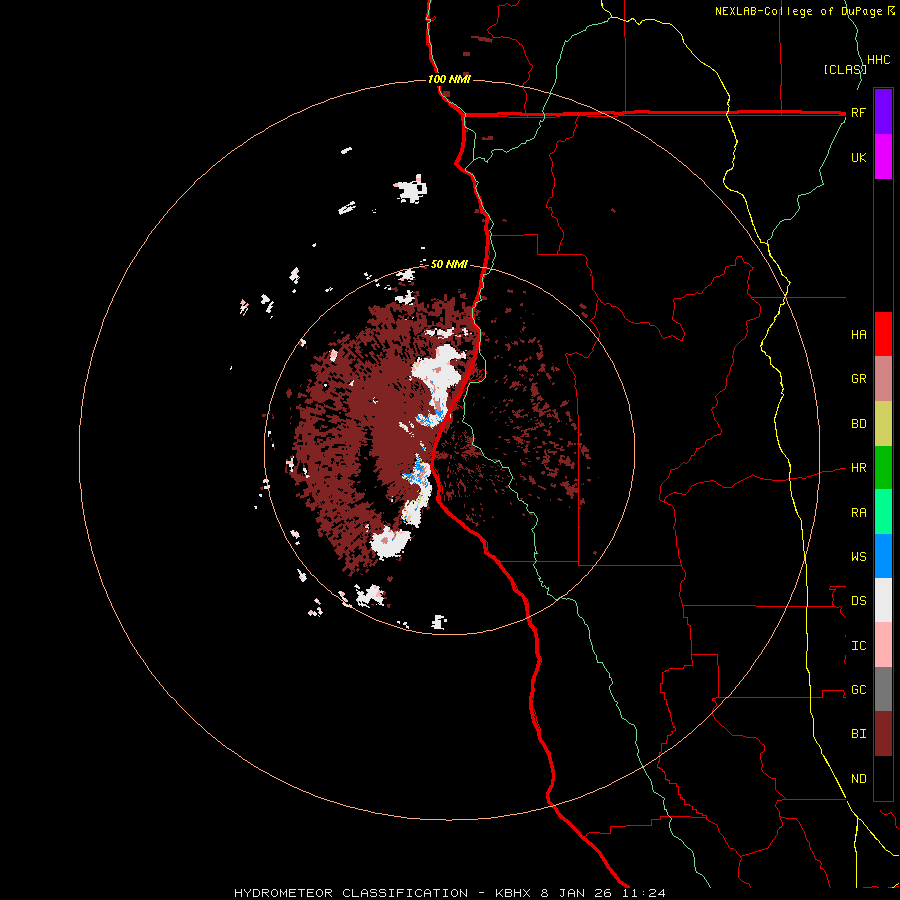The image size is (900, 900).
Task: Click the IC legend label
Action: (x=858, y=645)
